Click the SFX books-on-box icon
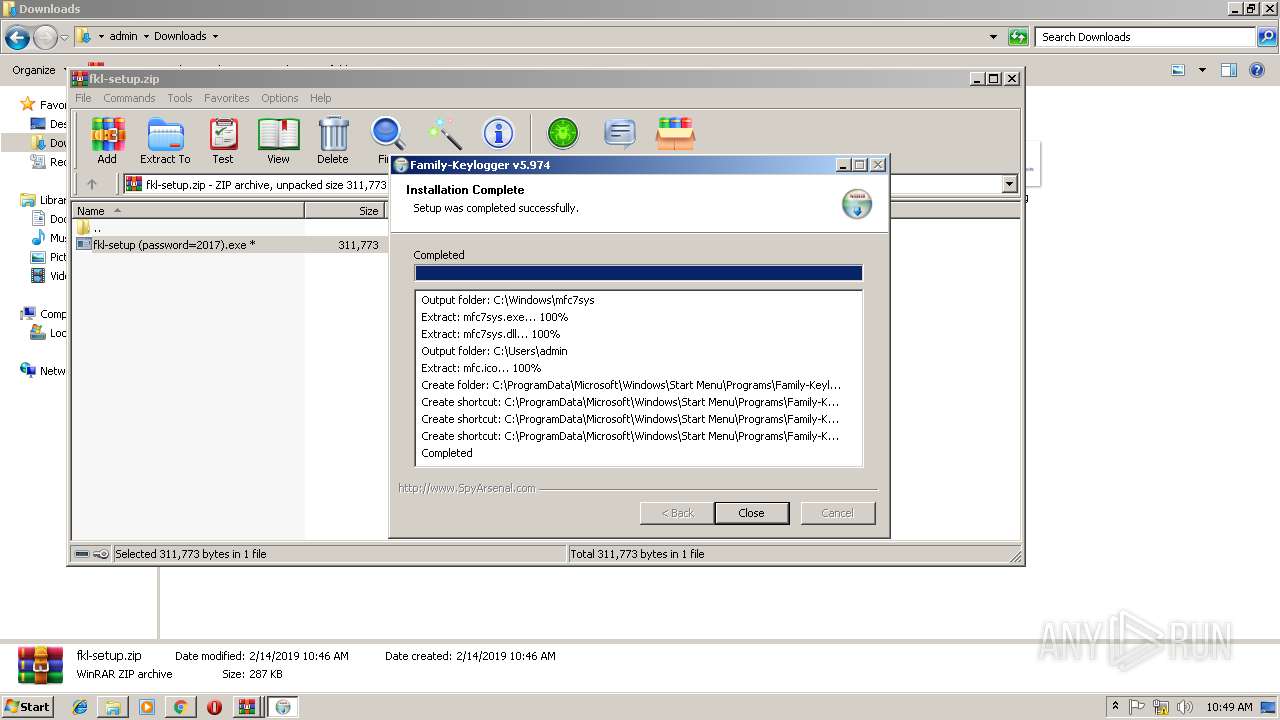The width and height of the screenshot is (1280, 720). click(675, 133)
